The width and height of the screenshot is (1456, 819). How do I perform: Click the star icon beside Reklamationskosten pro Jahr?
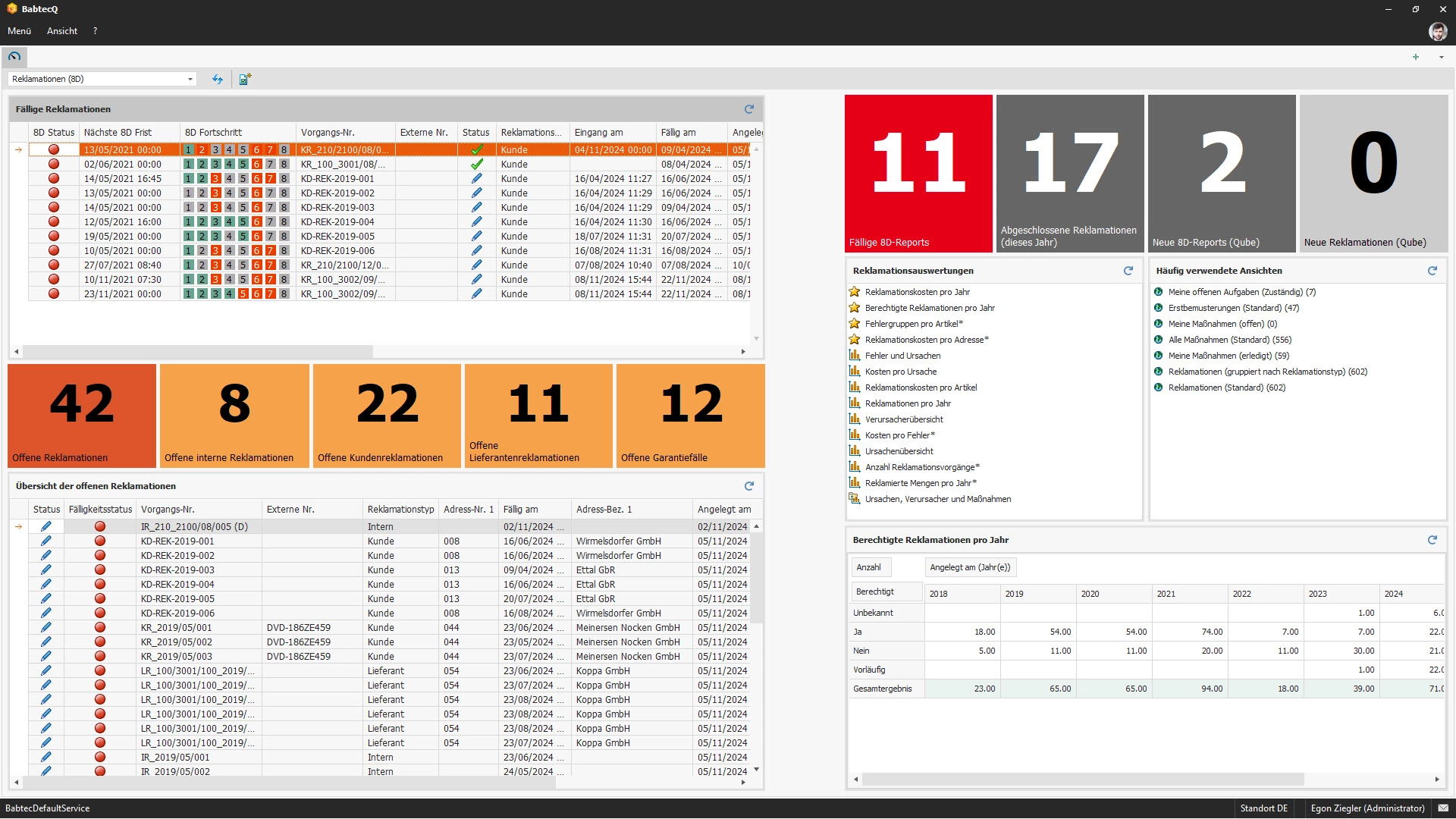pos(855,292)
